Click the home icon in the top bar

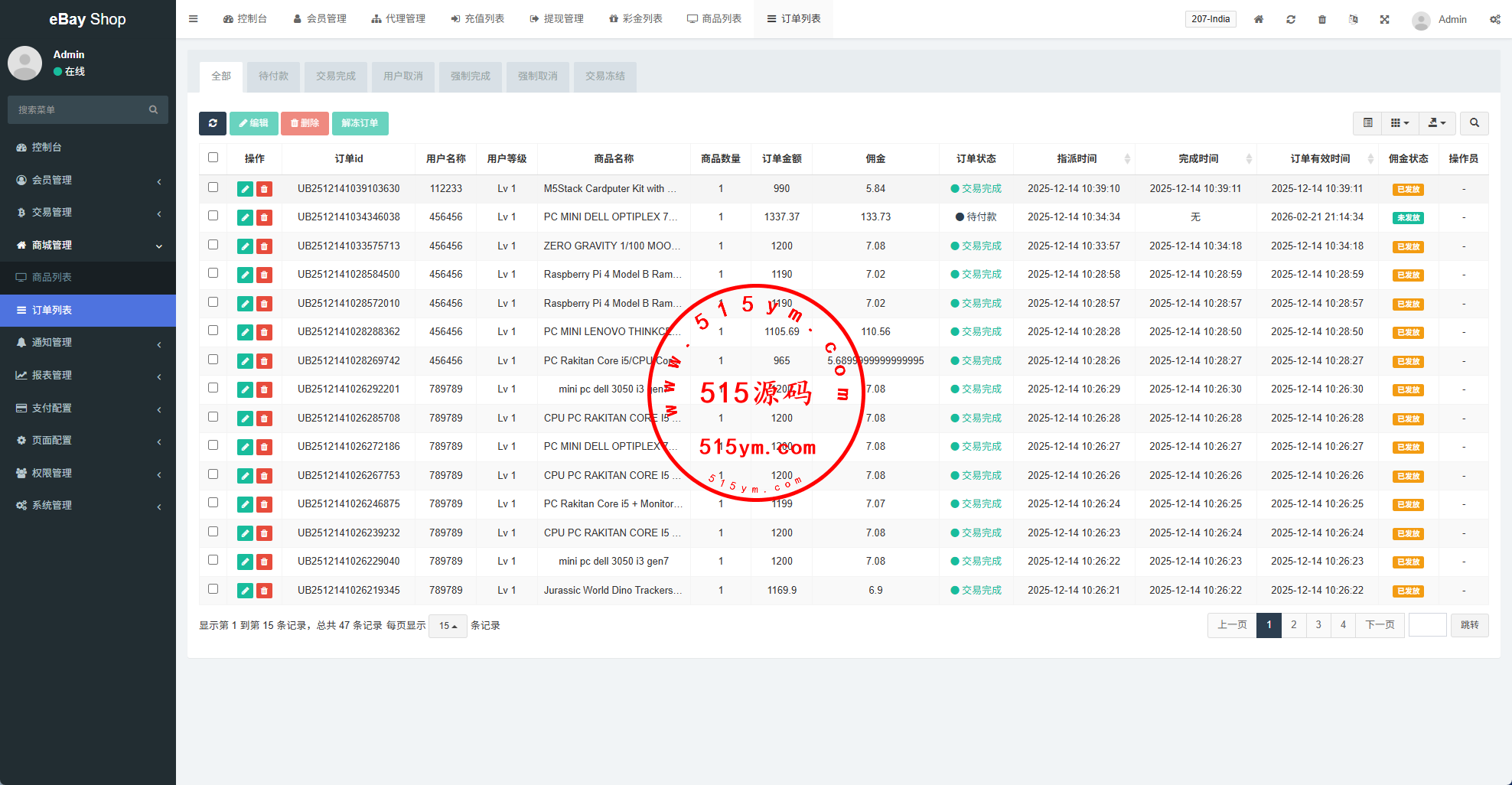pos(1259,19)
